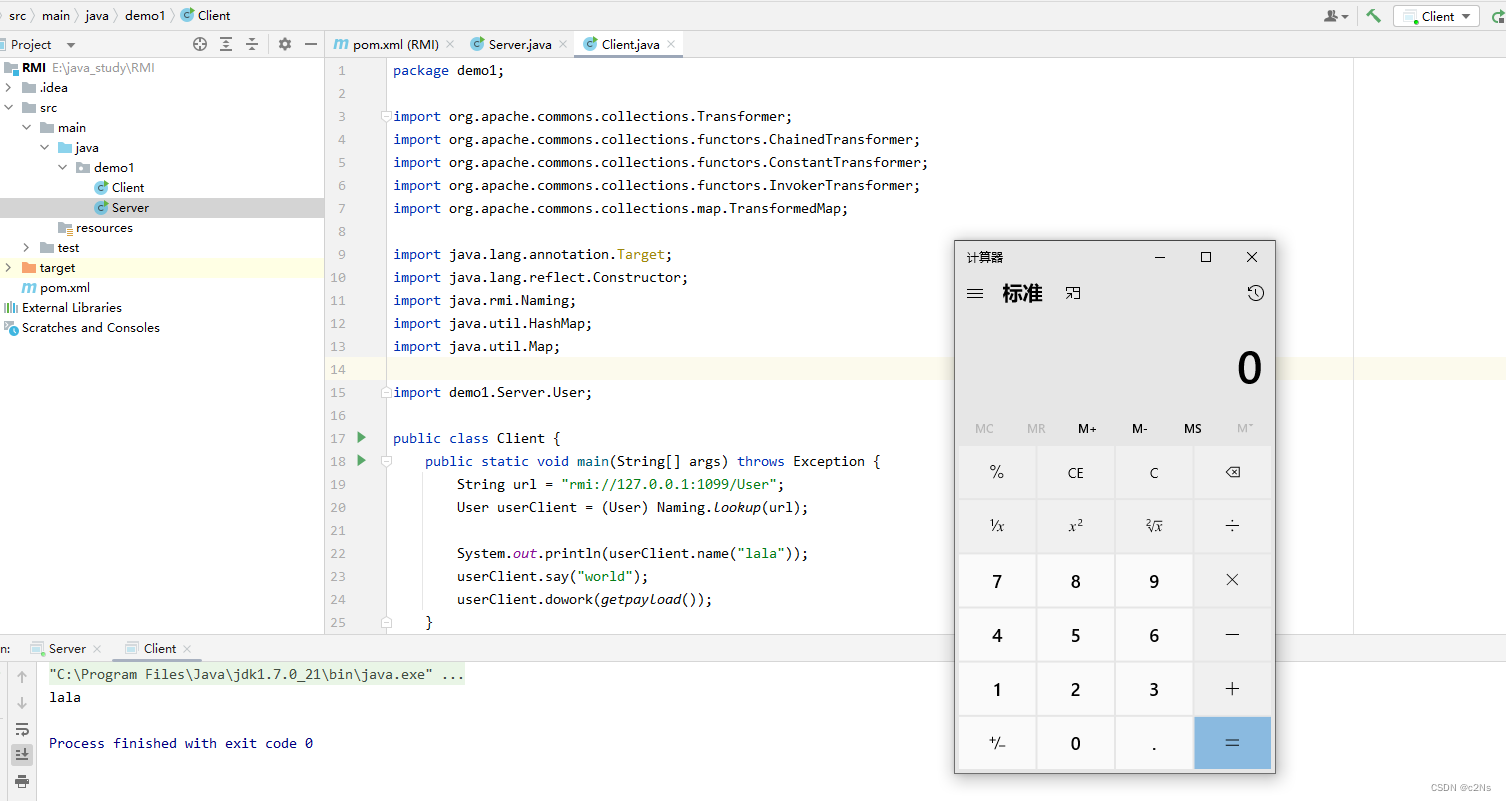Select pom.xml in project tree
1506x801 pixels.
[56, 288]
